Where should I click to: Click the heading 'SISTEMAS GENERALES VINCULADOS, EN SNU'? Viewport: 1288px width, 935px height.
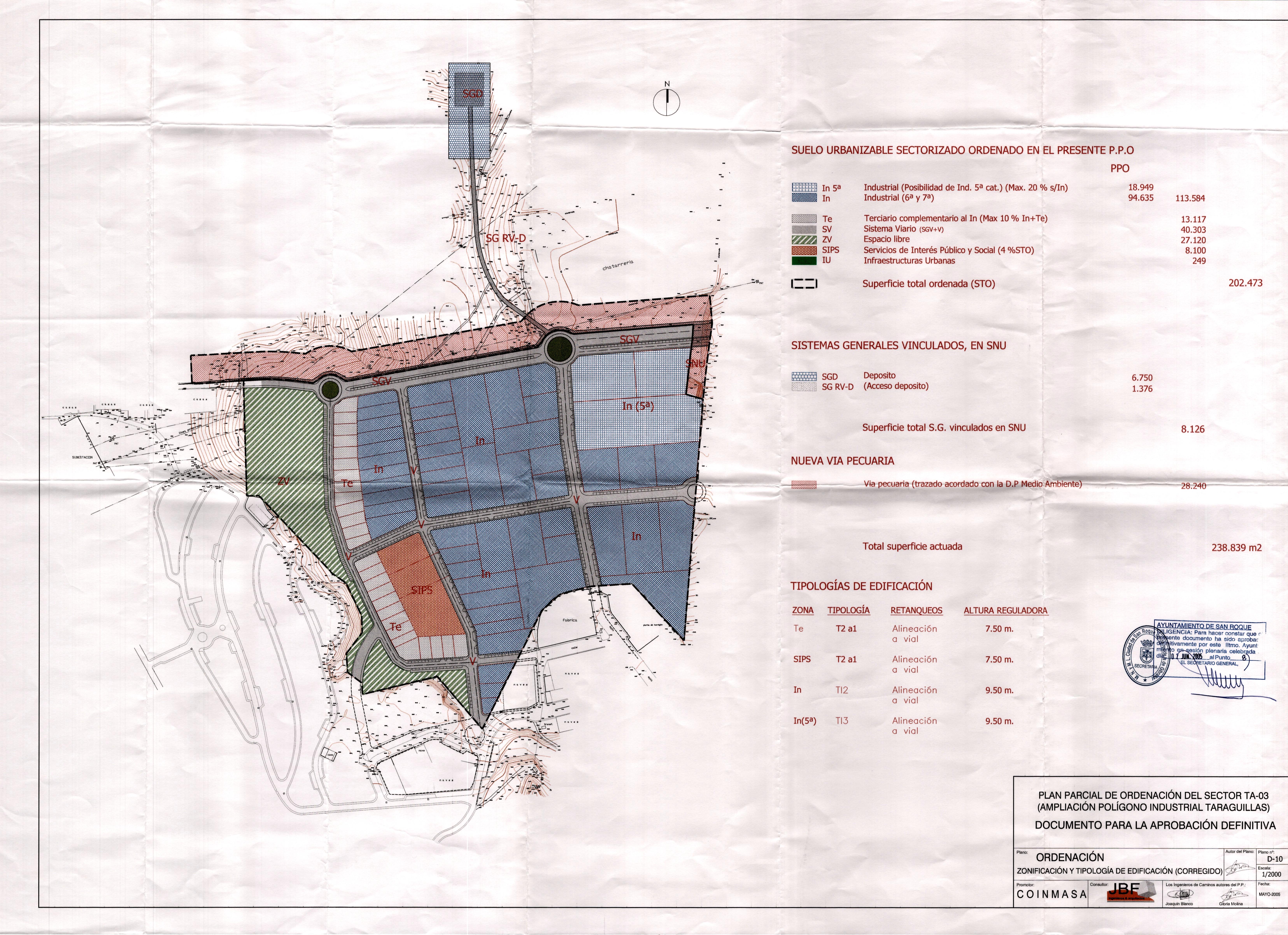(898, 345)
